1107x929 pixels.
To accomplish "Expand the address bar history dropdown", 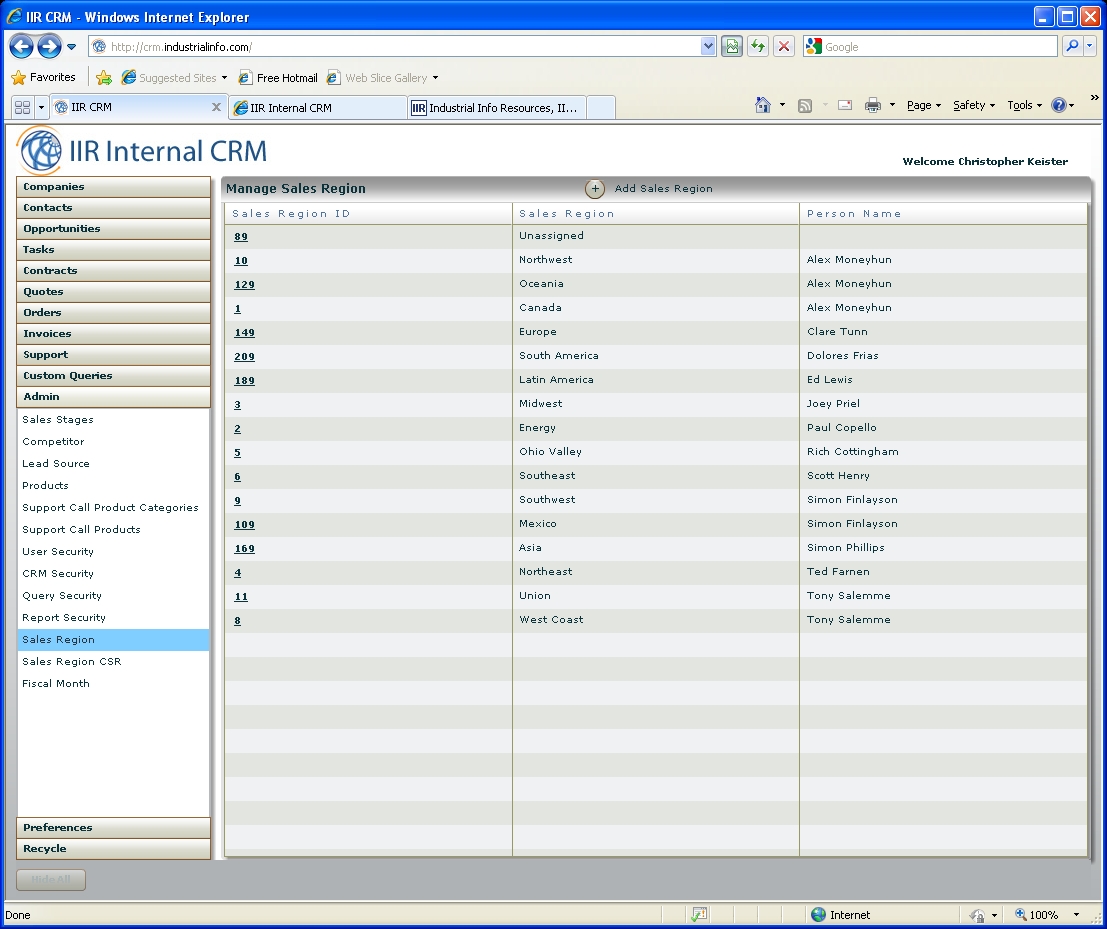I will tap(708, 47).
